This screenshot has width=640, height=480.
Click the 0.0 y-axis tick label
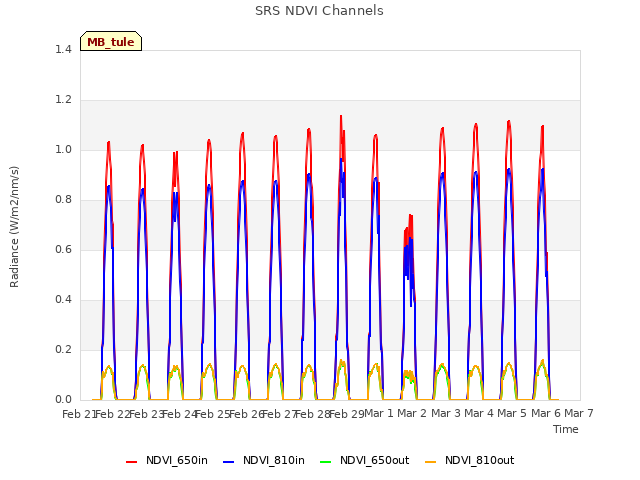pos(63,400)
